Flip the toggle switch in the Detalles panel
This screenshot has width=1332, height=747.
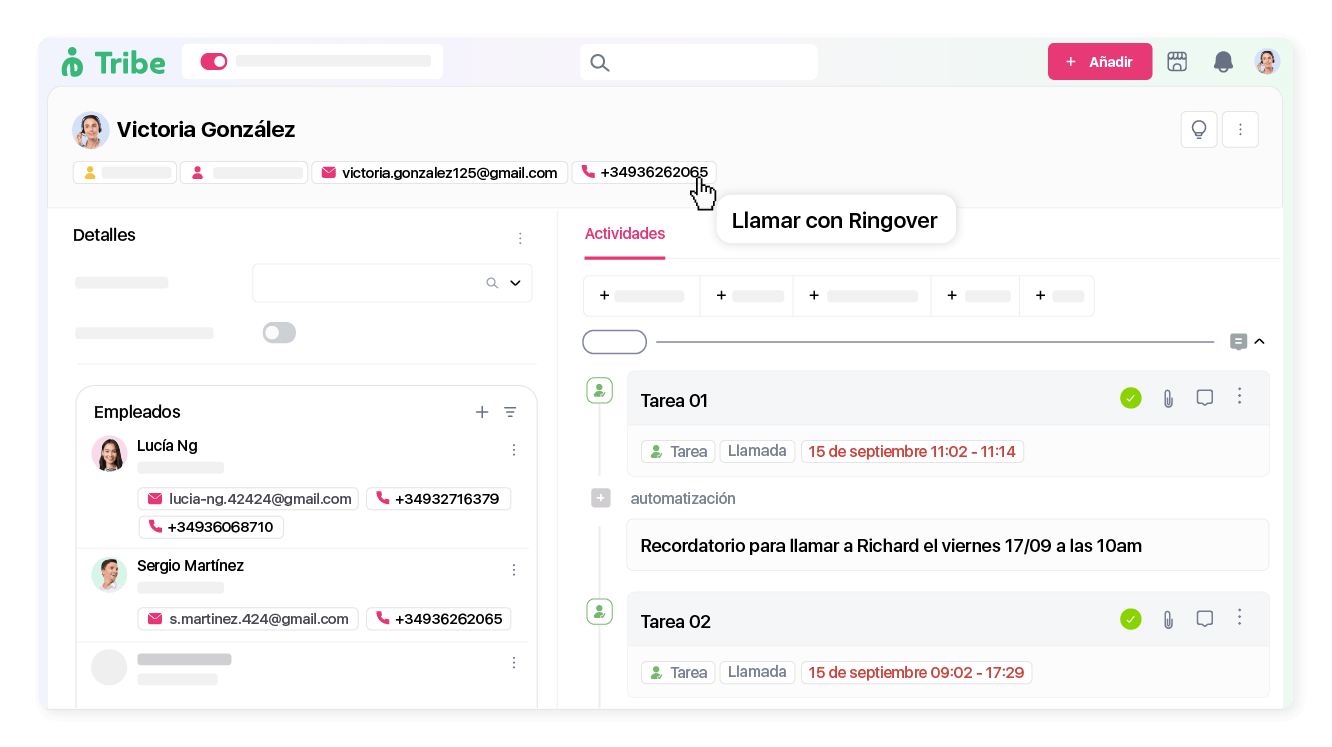click(x=279, y=332)
